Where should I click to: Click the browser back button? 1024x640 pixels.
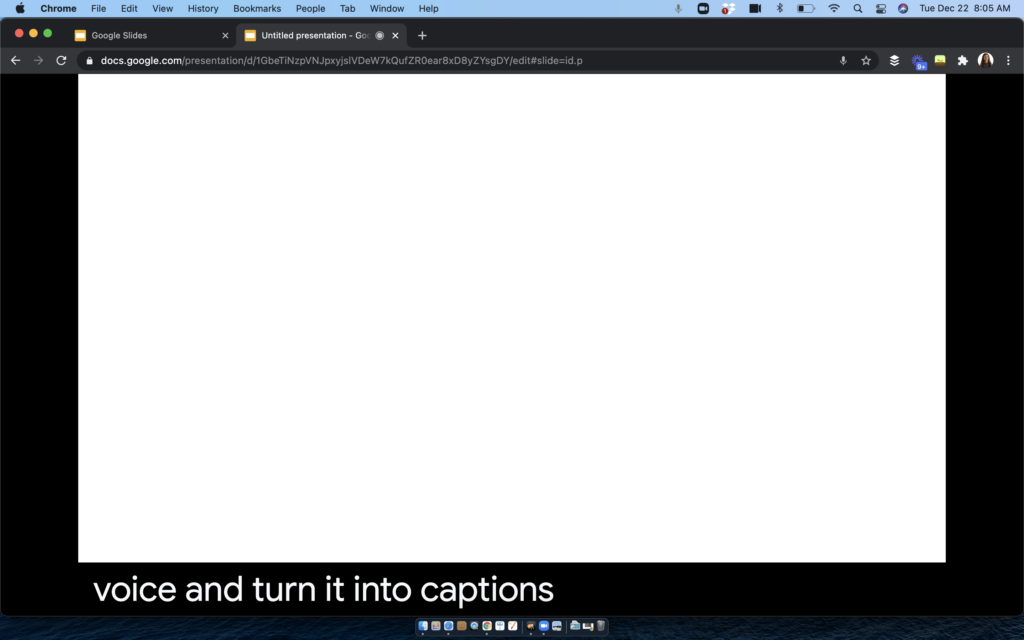coord(14,60)
